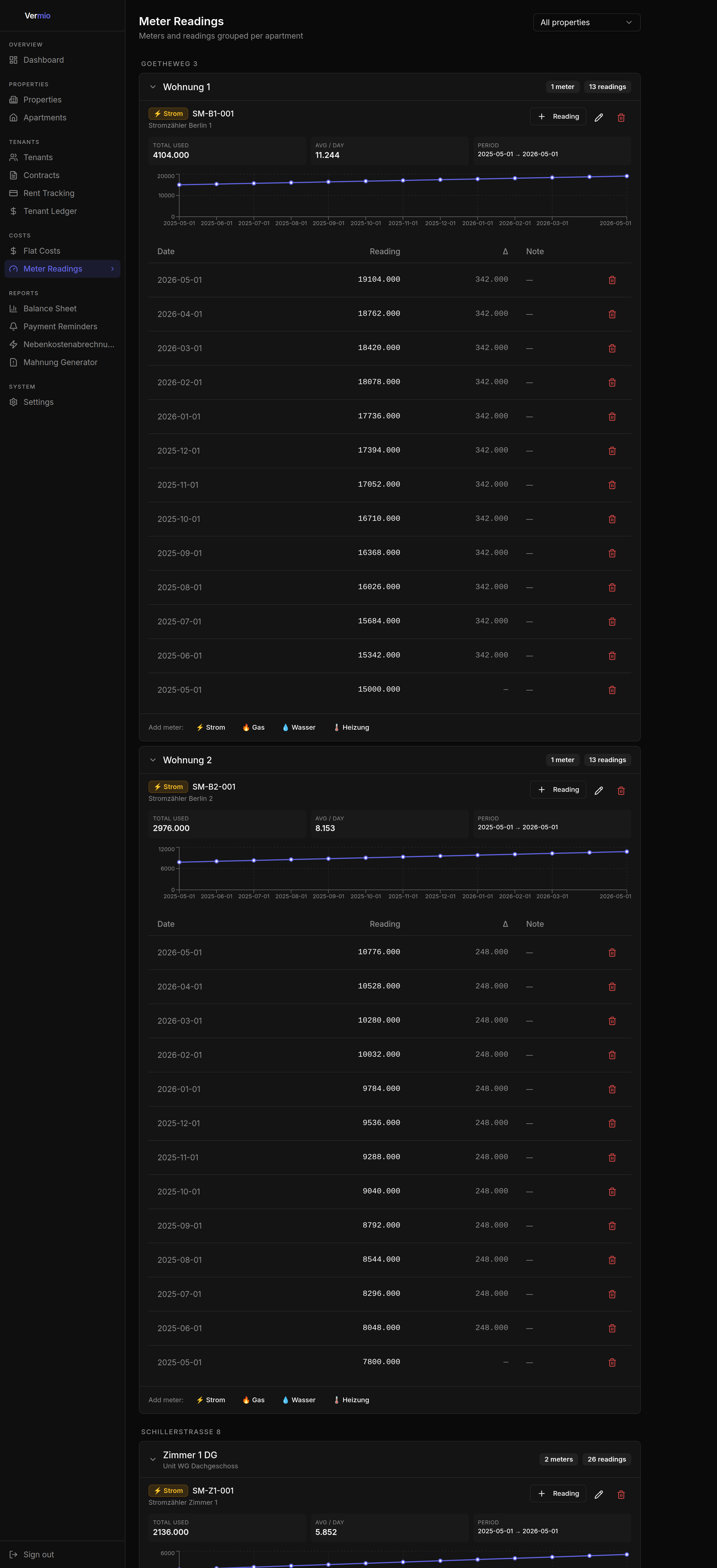Add a Reading to SM-B1-001
717x1568 pixels.
[558, 116]
